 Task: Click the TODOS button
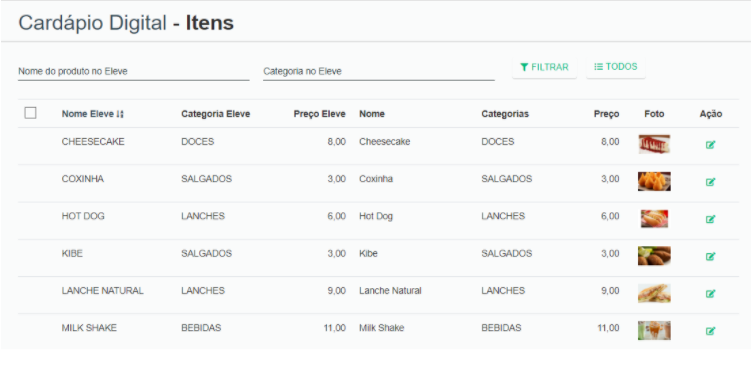616,67
